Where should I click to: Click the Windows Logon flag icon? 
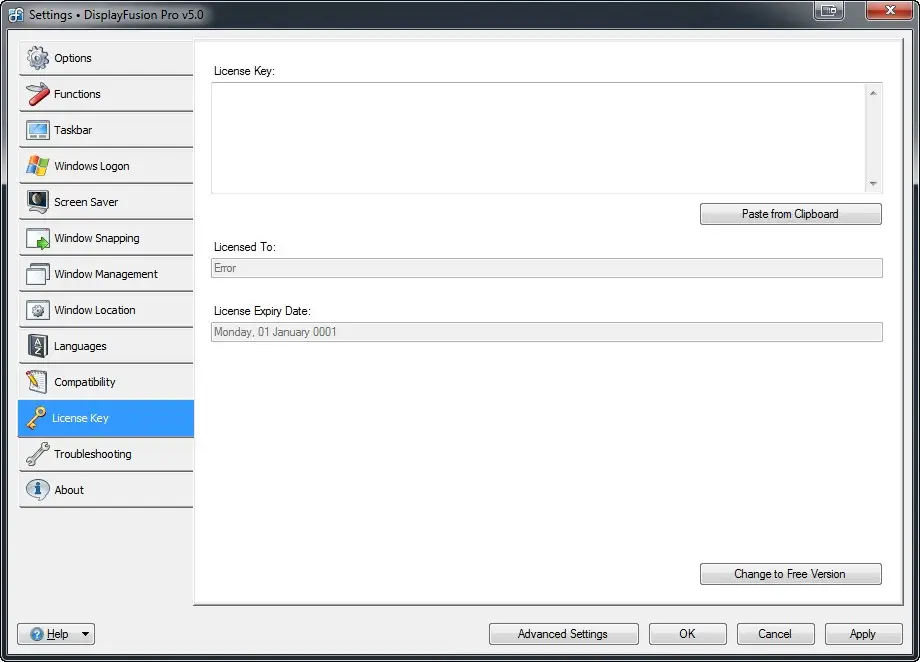pos(38,166)
